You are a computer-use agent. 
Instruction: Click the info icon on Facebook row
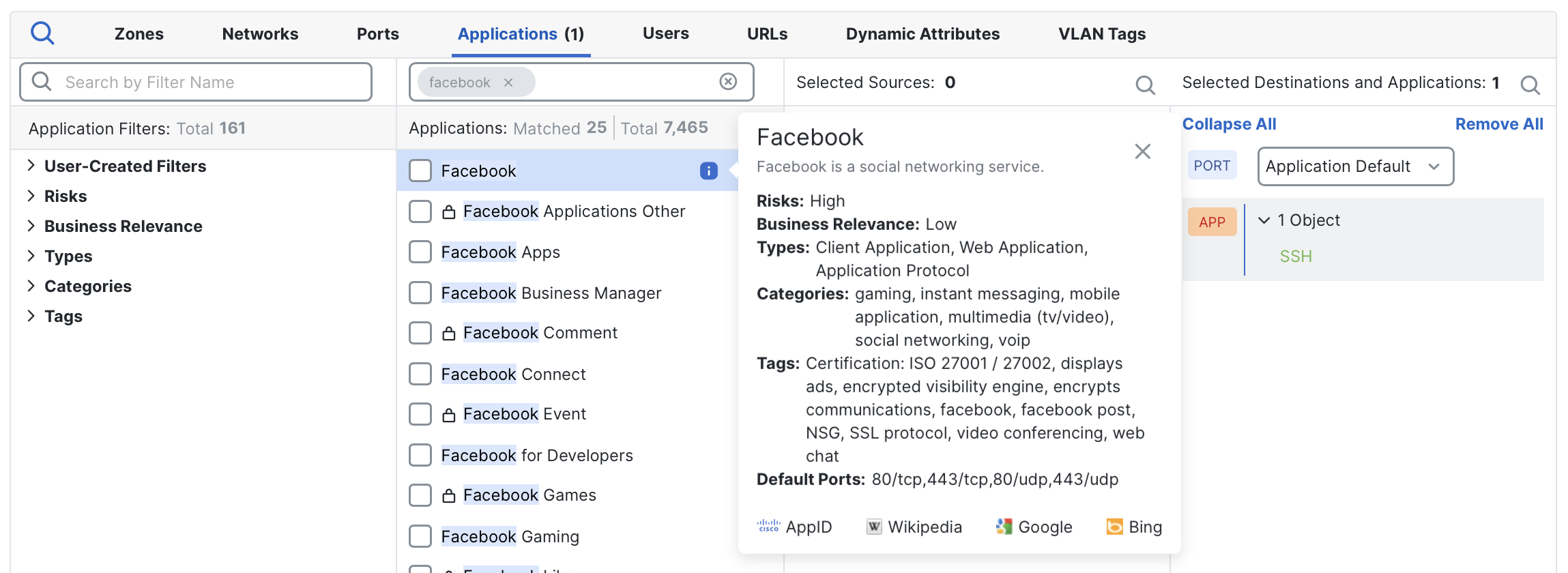(709, 171)
